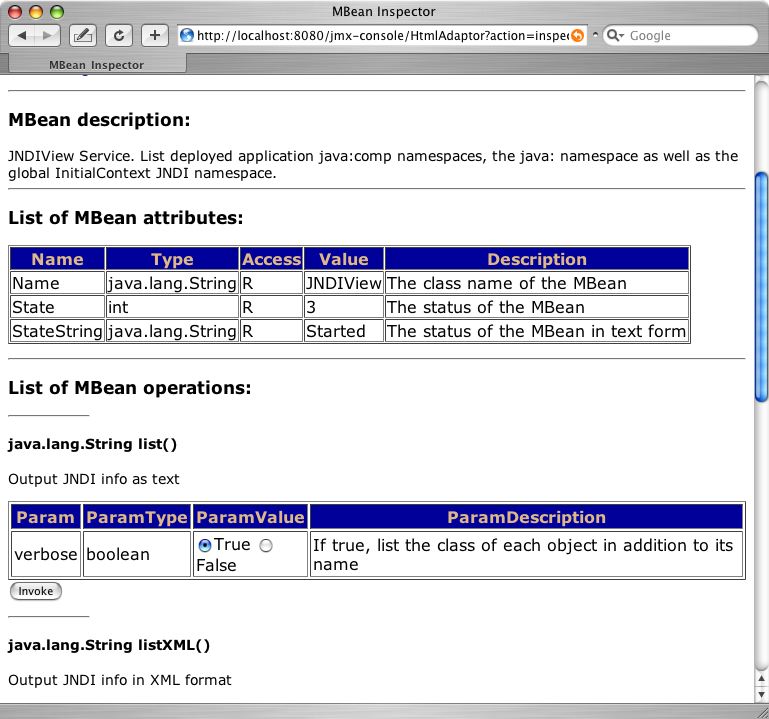Click the 'verbose' param cell
The image size is (769, 719).
(46, 554)
